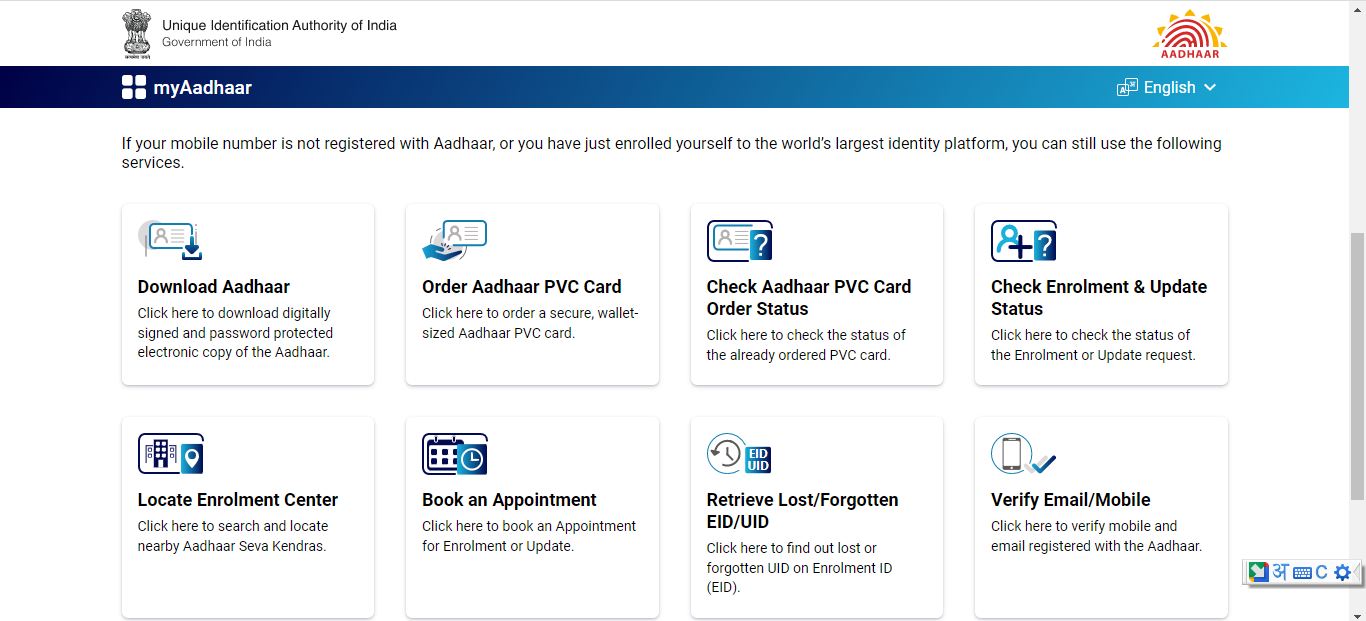Open Book an Appointment heading
Image resolution: width=1366 pixels, height=621 pixels.
[x=509, y=500]
